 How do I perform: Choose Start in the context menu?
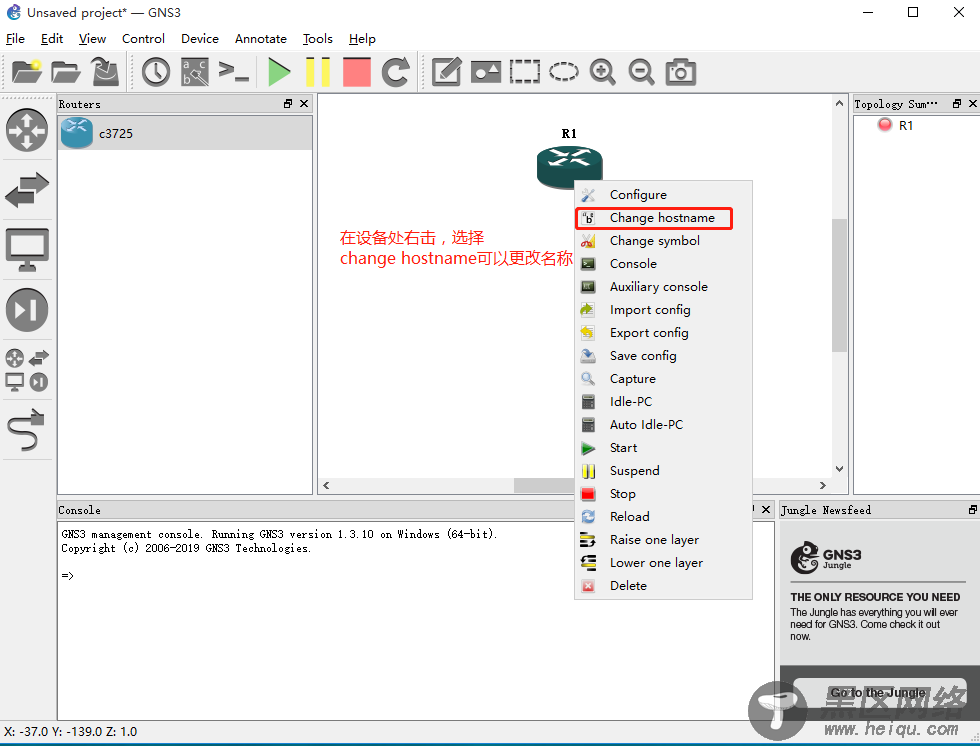663,448
